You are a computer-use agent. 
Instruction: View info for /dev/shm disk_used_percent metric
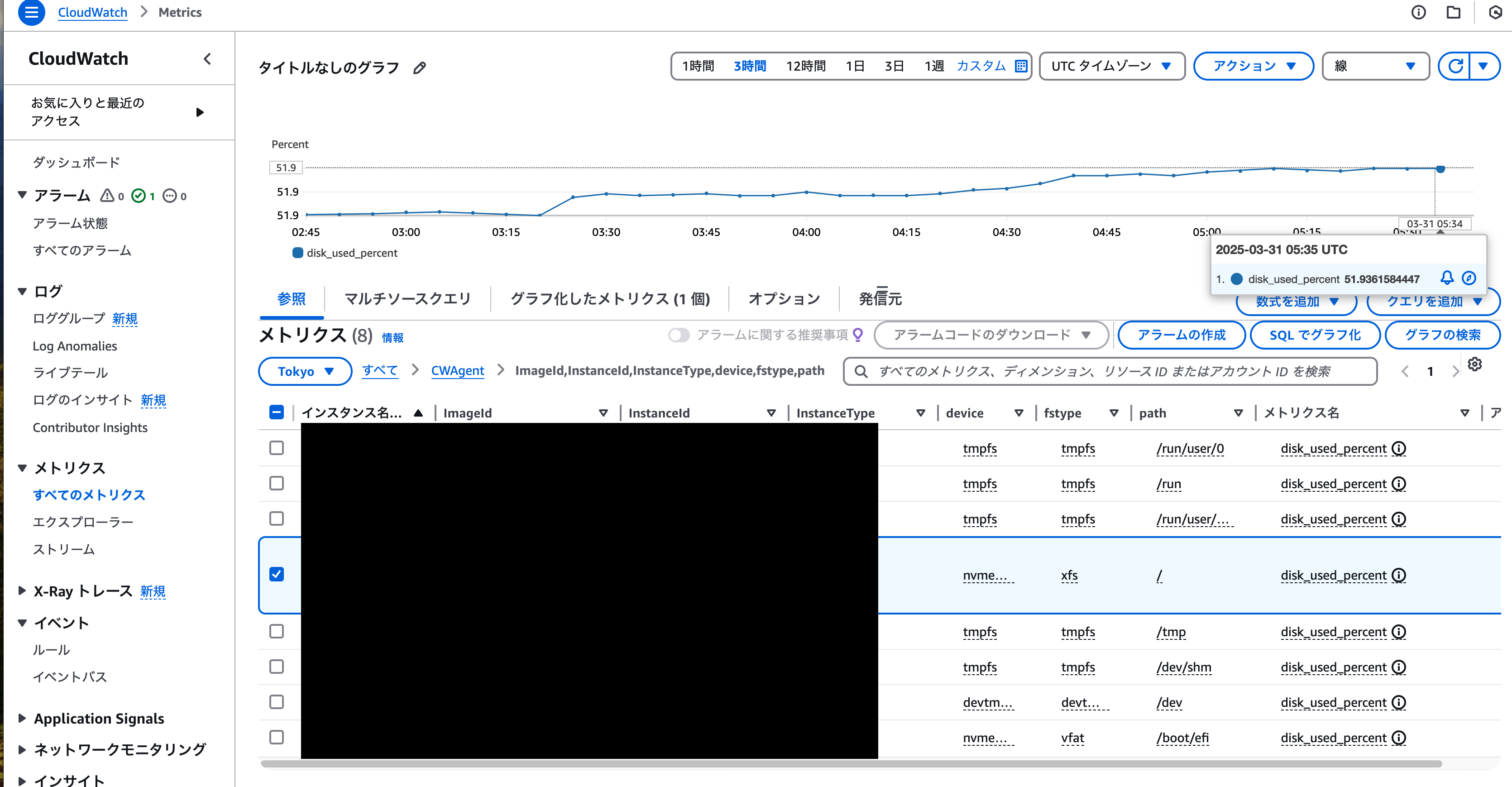tap(1399, 667)
